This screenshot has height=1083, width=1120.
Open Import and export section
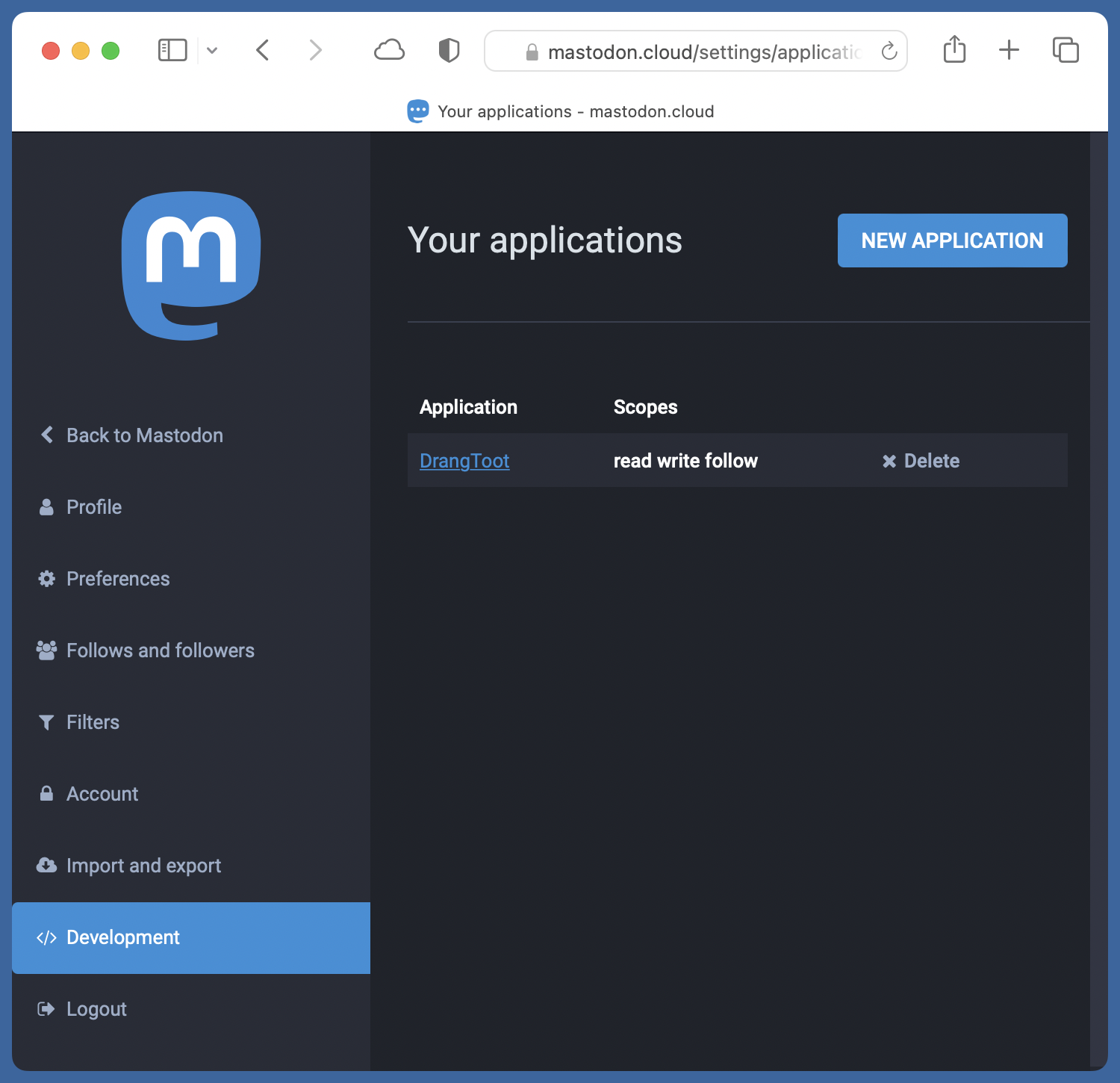coord(191,866)
